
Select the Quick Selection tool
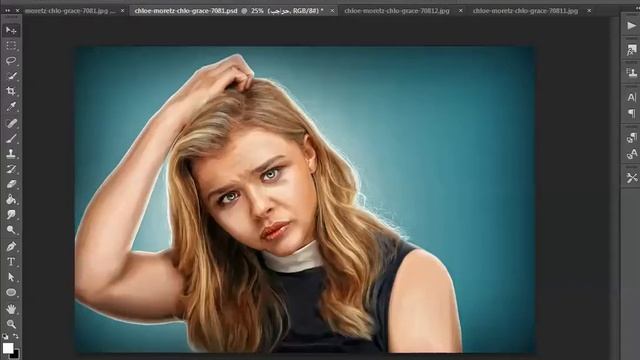pos(11,76)
